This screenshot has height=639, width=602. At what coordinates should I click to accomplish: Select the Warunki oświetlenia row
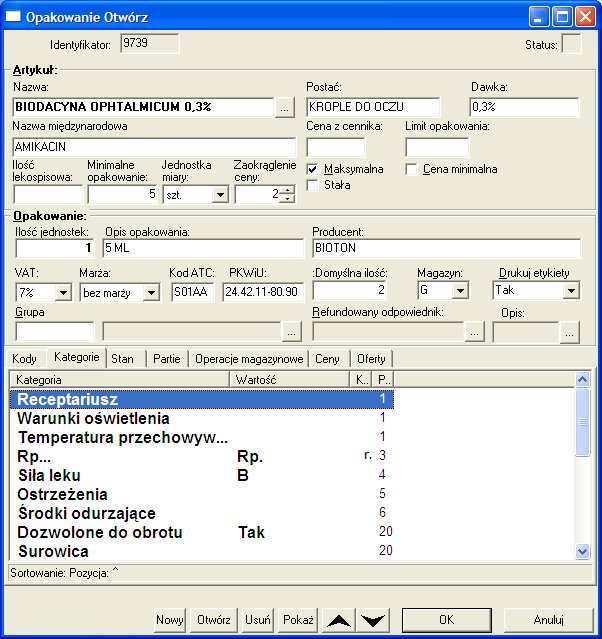click(202, 418)
